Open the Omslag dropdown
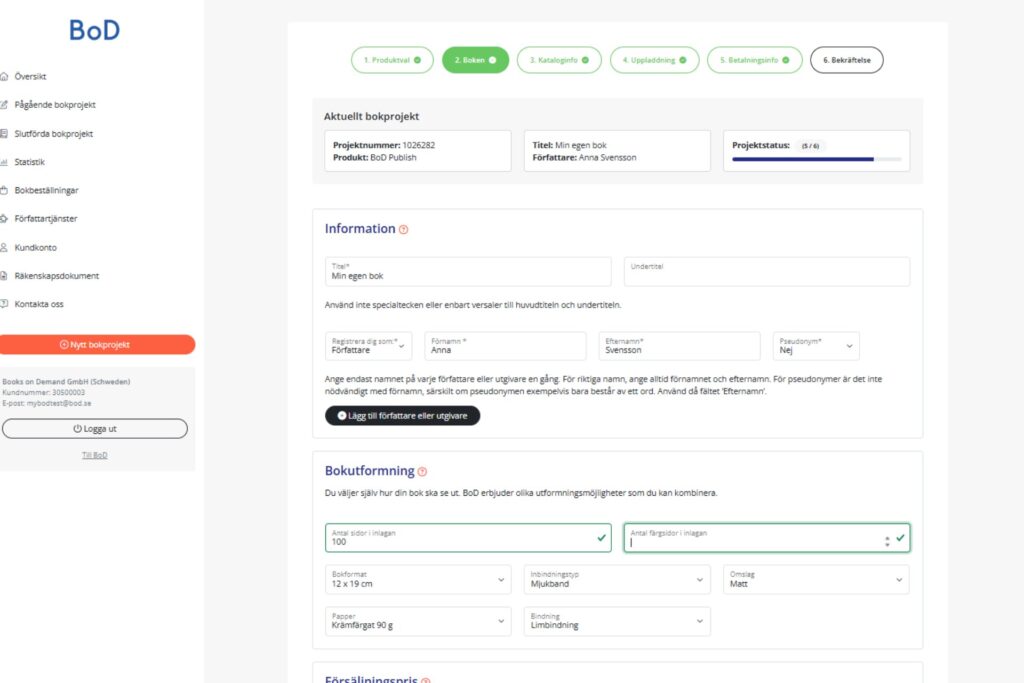The height and width of the screenshot is (683, 1024). click(816, 580)
